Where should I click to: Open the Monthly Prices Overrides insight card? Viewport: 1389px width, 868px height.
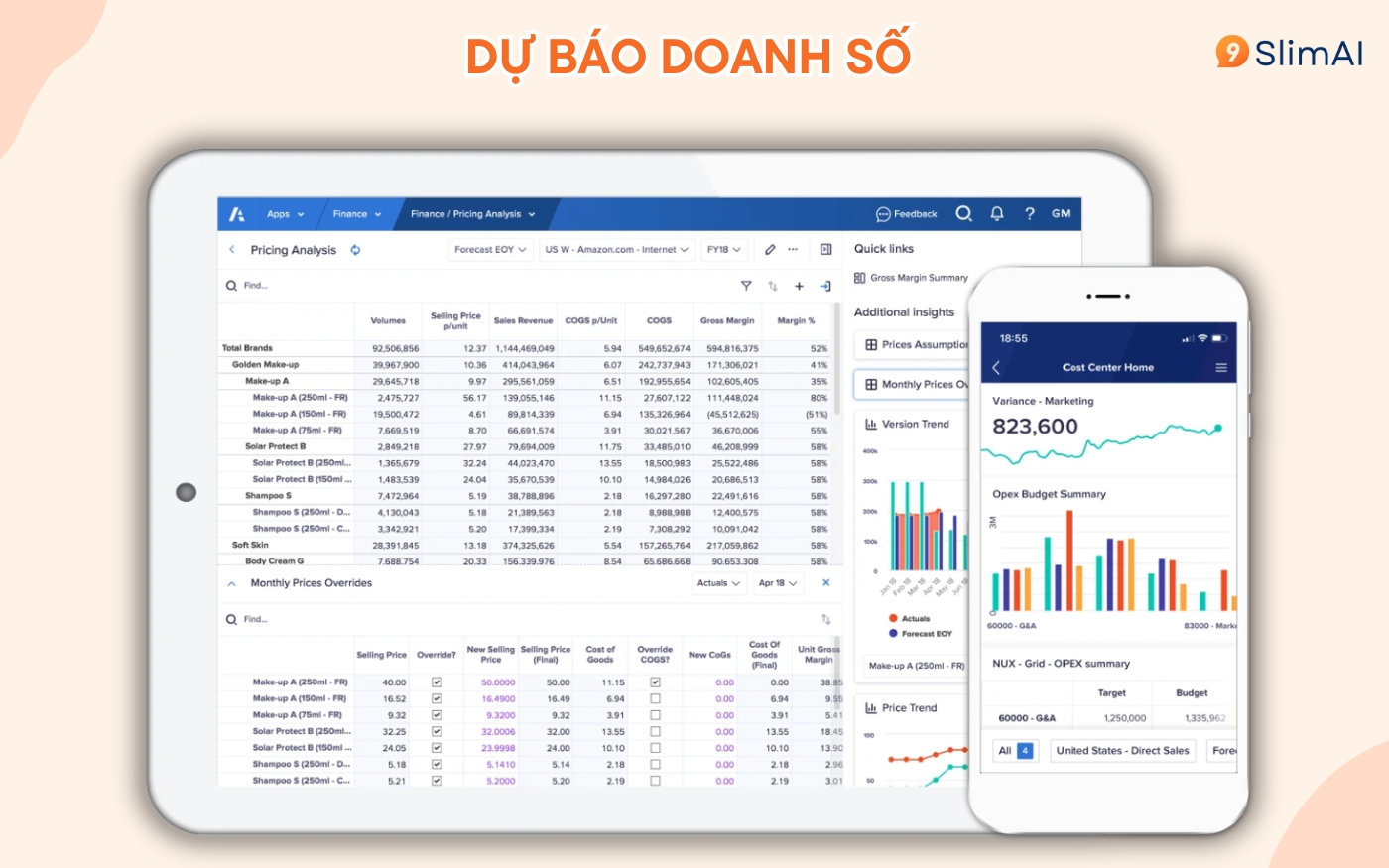click(x=912, y=385)
